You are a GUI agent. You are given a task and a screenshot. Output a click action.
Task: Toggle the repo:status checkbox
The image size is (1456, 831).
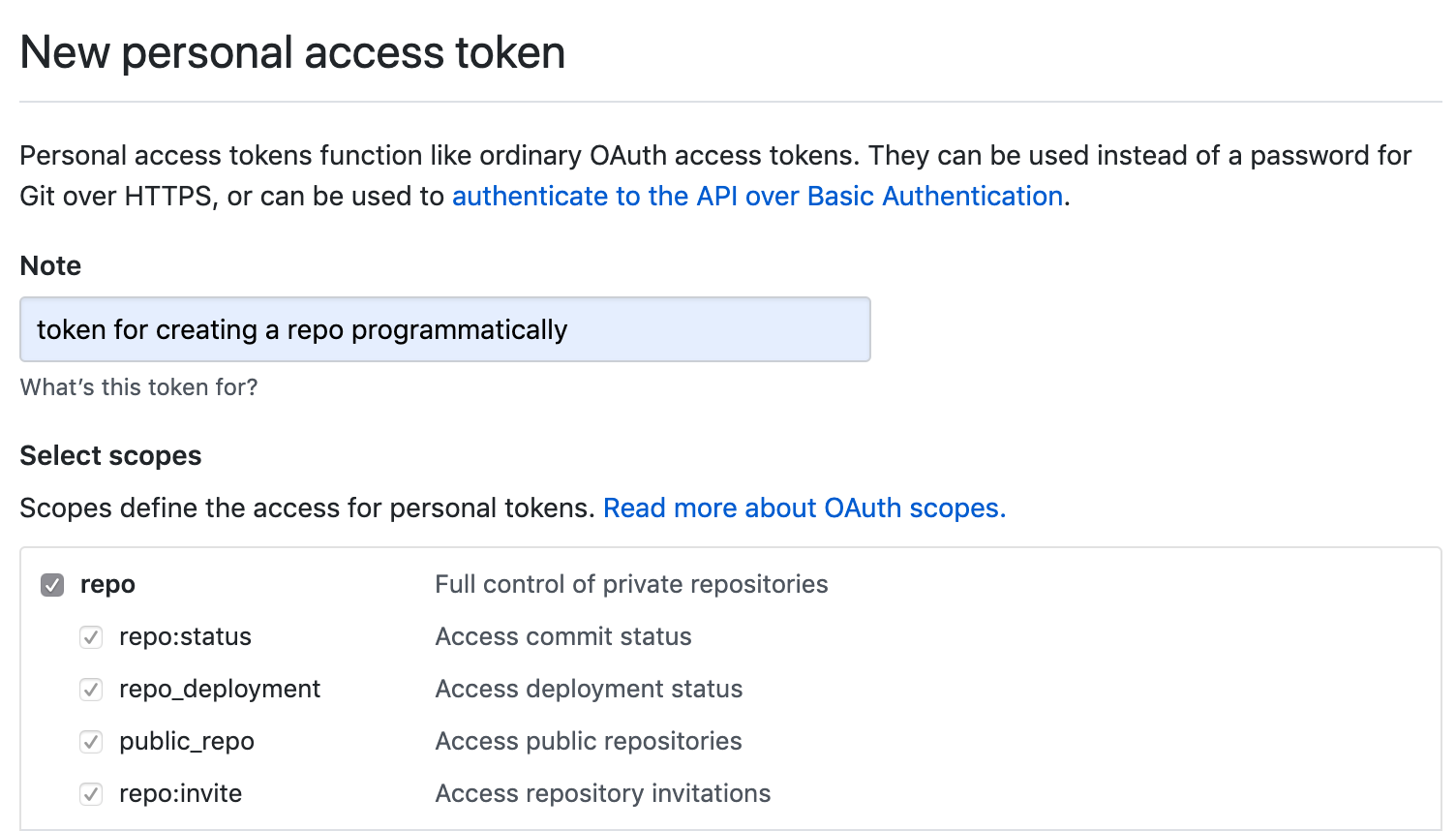pos(91,637)
